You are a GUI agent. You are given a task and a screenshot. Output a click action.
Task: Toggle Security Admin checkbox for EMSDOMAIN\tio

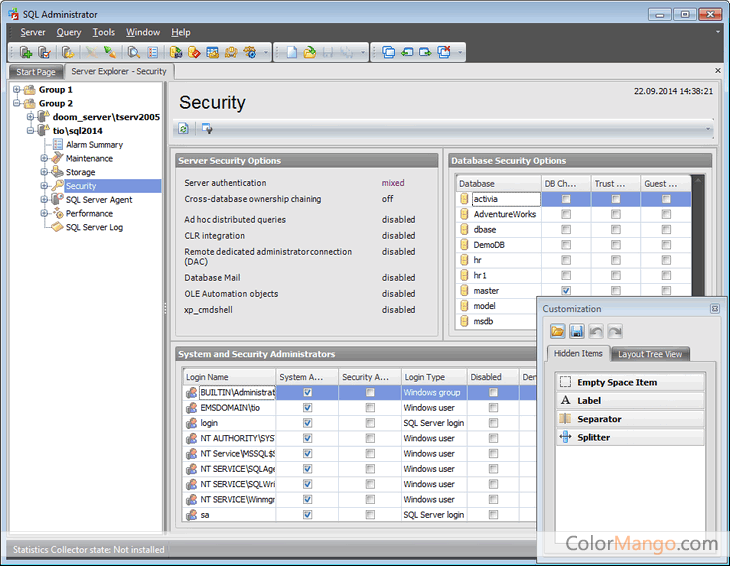[370, 408]
